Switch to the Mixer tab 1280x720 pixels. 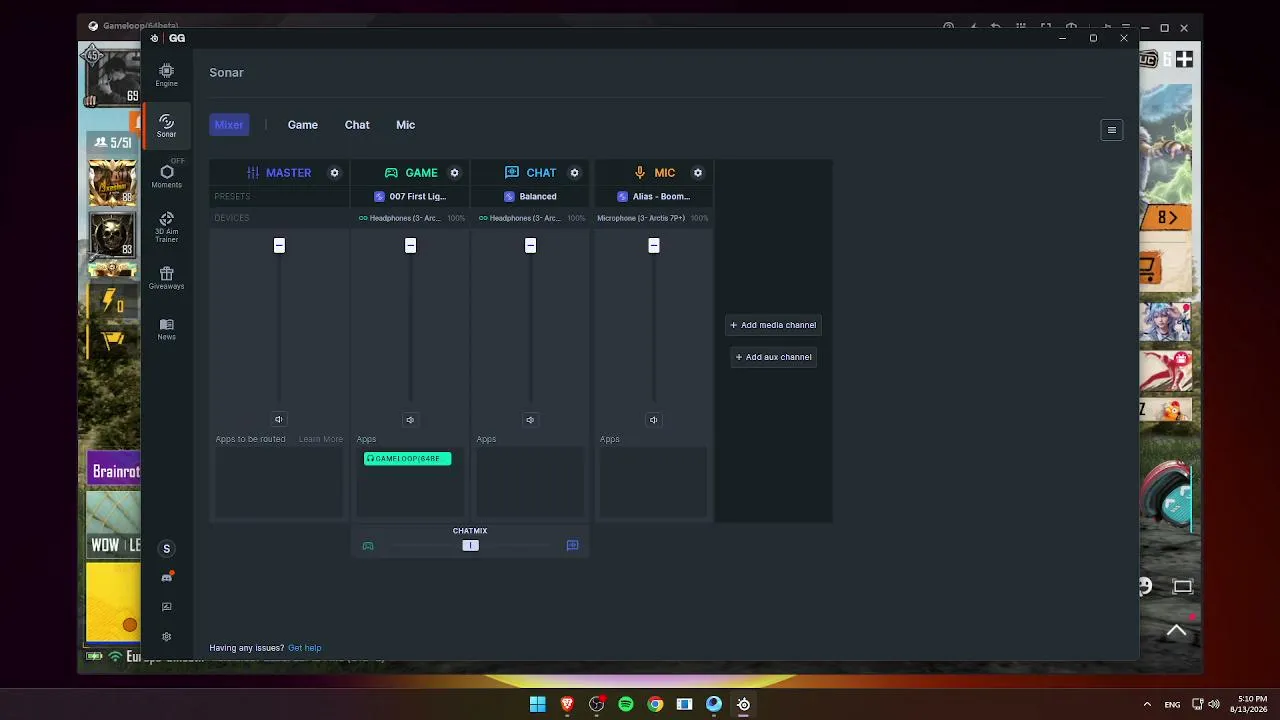(x=229, y=125)
